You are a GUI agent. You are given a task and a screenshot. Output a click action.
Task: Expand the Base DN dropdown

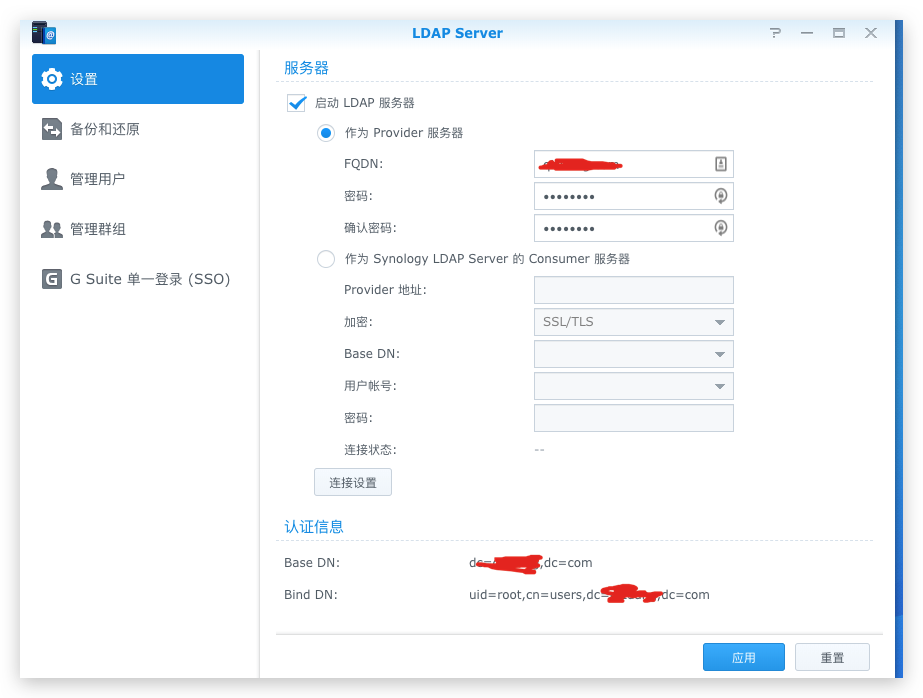634,354
